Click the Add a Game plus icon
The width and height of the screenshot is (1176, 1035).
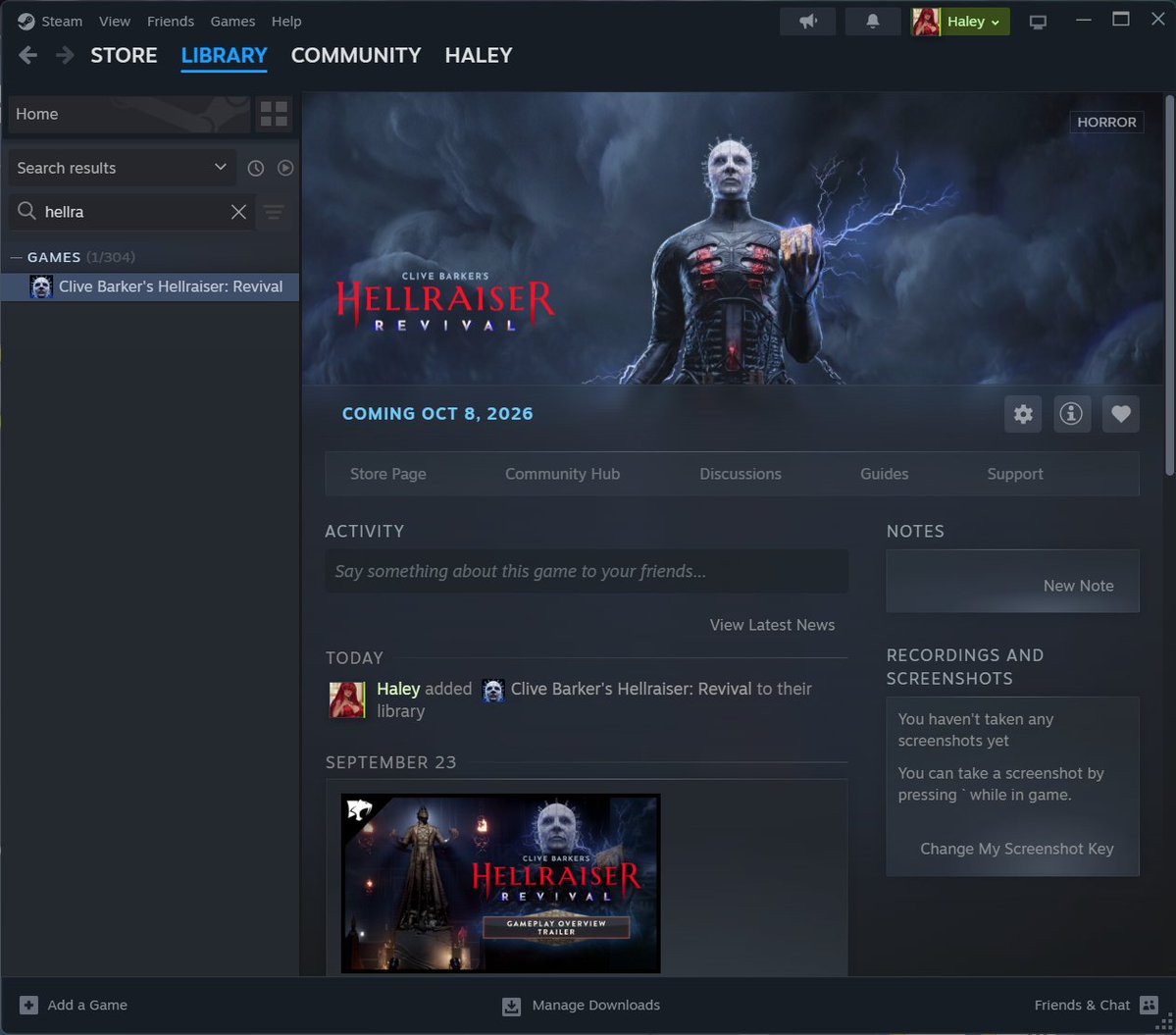[28, 1005]
